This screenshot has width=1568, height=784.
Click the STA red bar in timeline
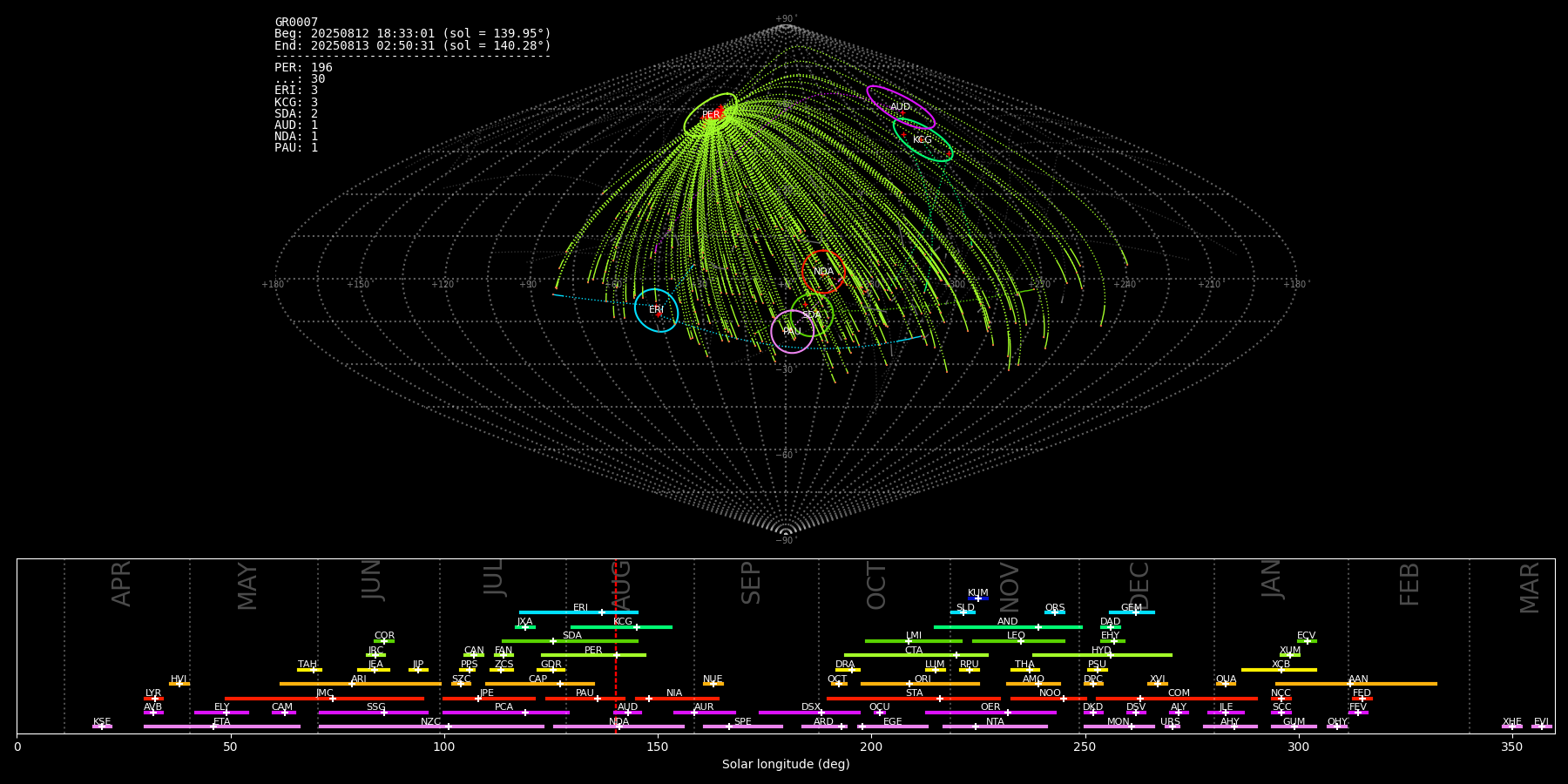click(x=914, y=699)
